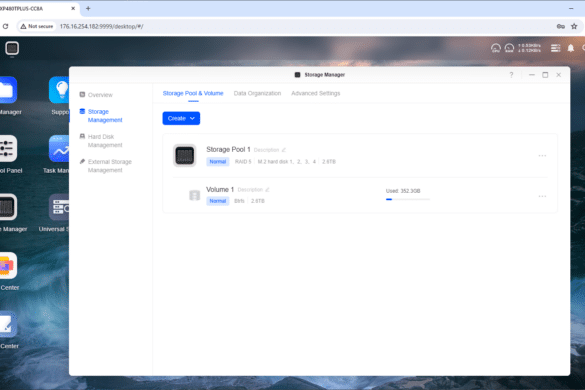Click the RAM usage gauge icon
This screenshot has width=585, height=390.
point(509,48)
